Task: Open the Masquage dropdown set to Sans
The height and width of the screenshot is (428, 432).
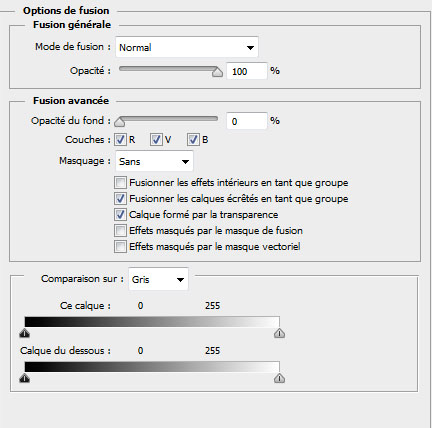Action: (x=154, y=162)
